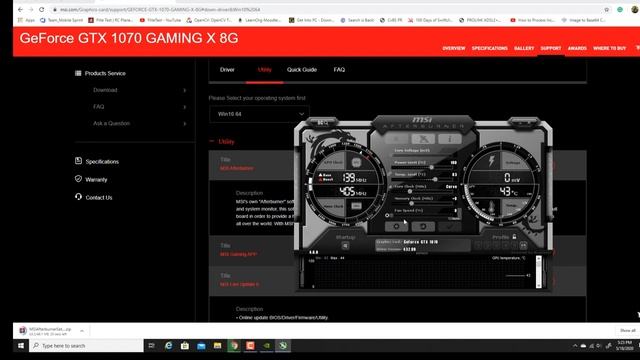Open the MSI Afterburner download link
This screenshot has height=360, width=640.
[x=237, y=168]
